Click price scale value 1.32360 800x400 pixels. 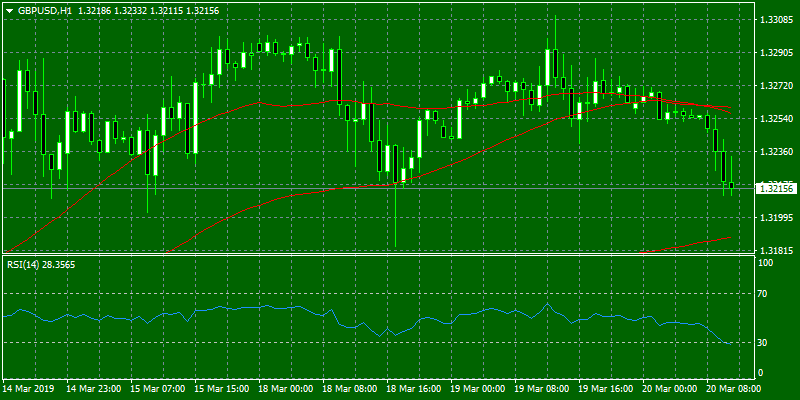[x=777, y=152]
